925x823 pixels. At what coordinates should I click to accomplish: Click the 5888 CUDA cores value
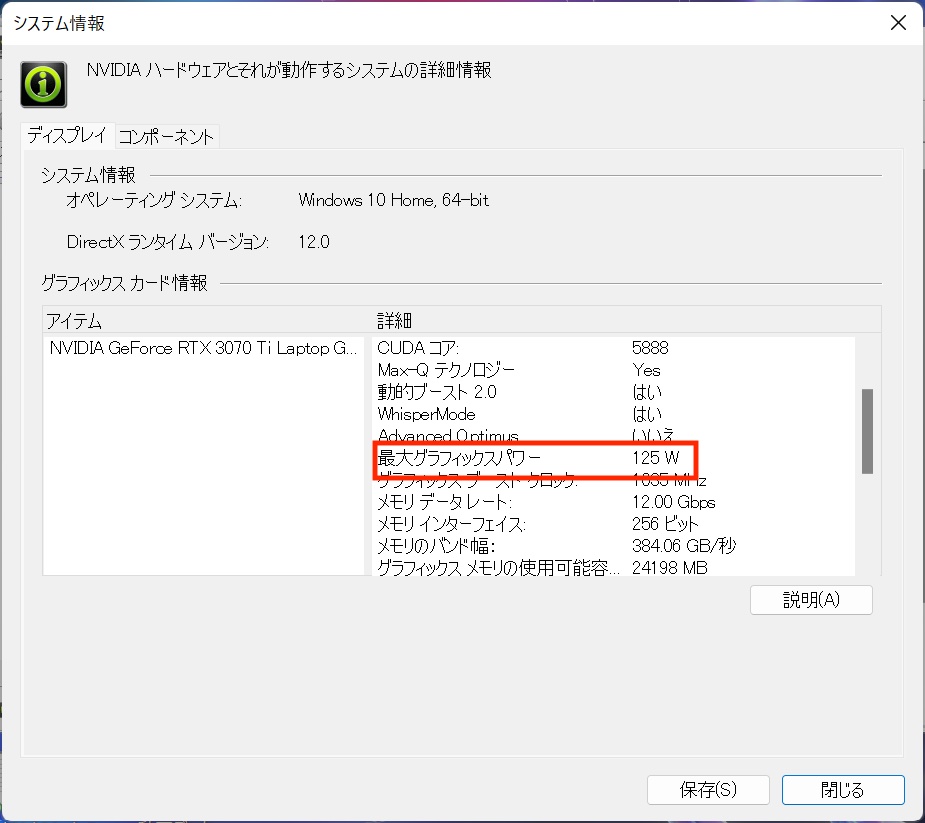click(x=650, y=348)
